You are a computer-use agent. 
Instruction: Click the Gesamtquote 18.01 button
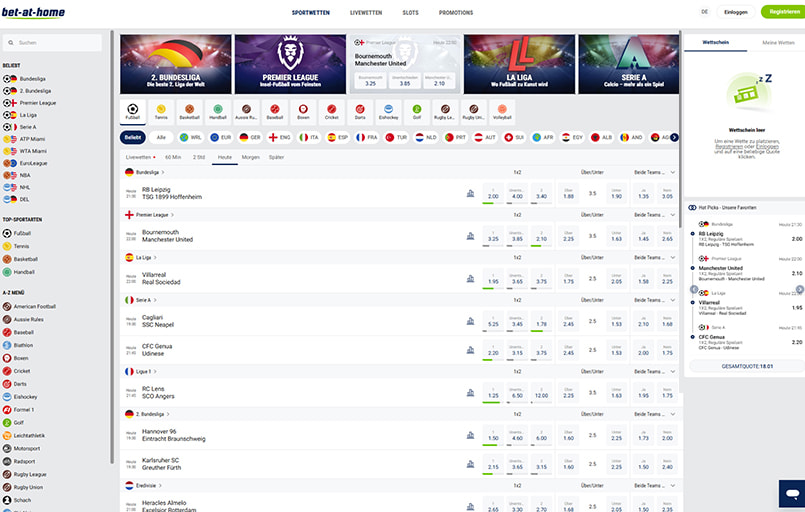(x=747, y=366)
